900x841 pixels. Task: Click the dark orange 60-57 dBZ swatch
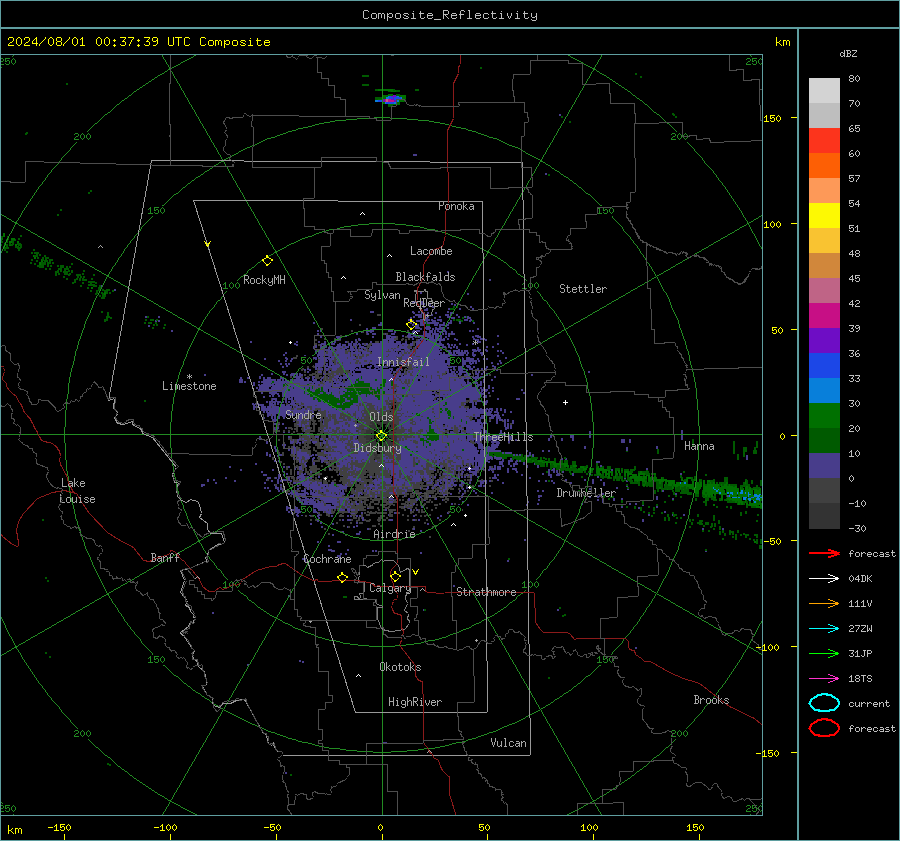click(824, 166)
